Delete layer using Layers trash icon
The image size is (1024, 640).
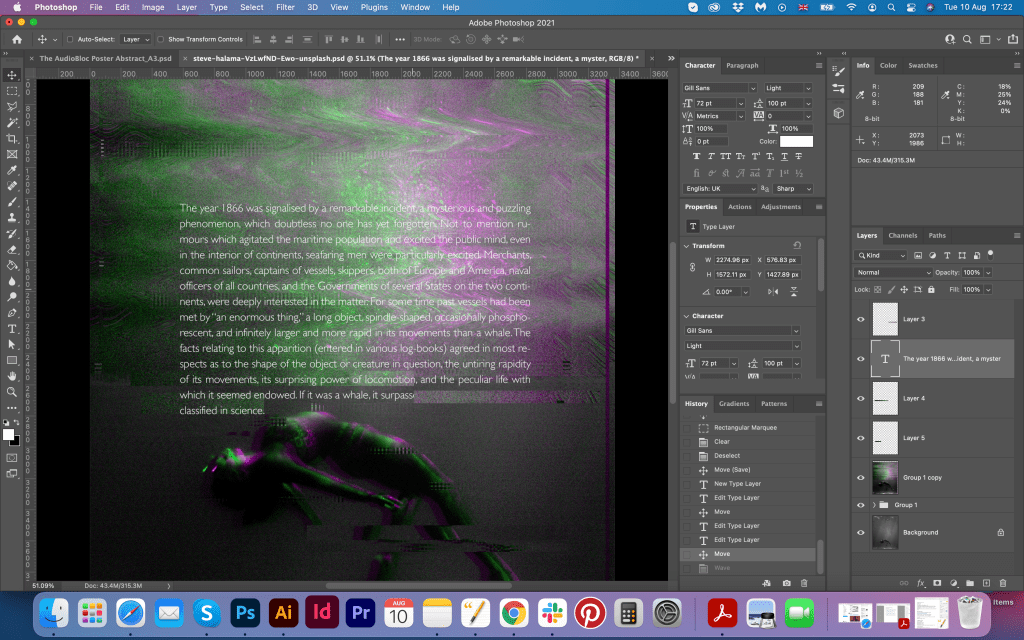(x=1003, y=582)
